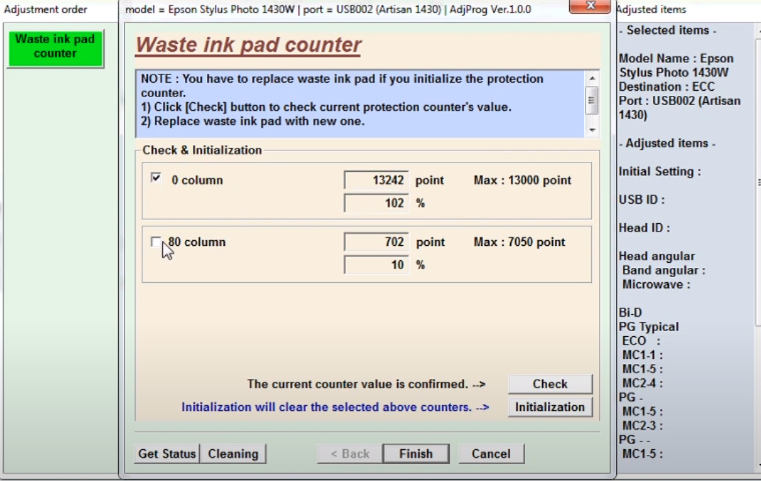Click 'The current counter value is confirmed.' text
This screenshot has height=481, width=761.
[x=358, y=384]
